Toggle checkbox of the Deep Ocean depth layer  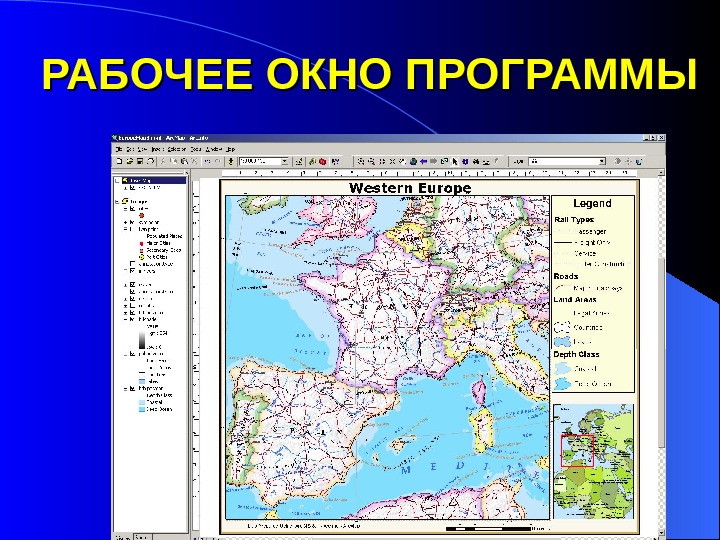point(132,388)
